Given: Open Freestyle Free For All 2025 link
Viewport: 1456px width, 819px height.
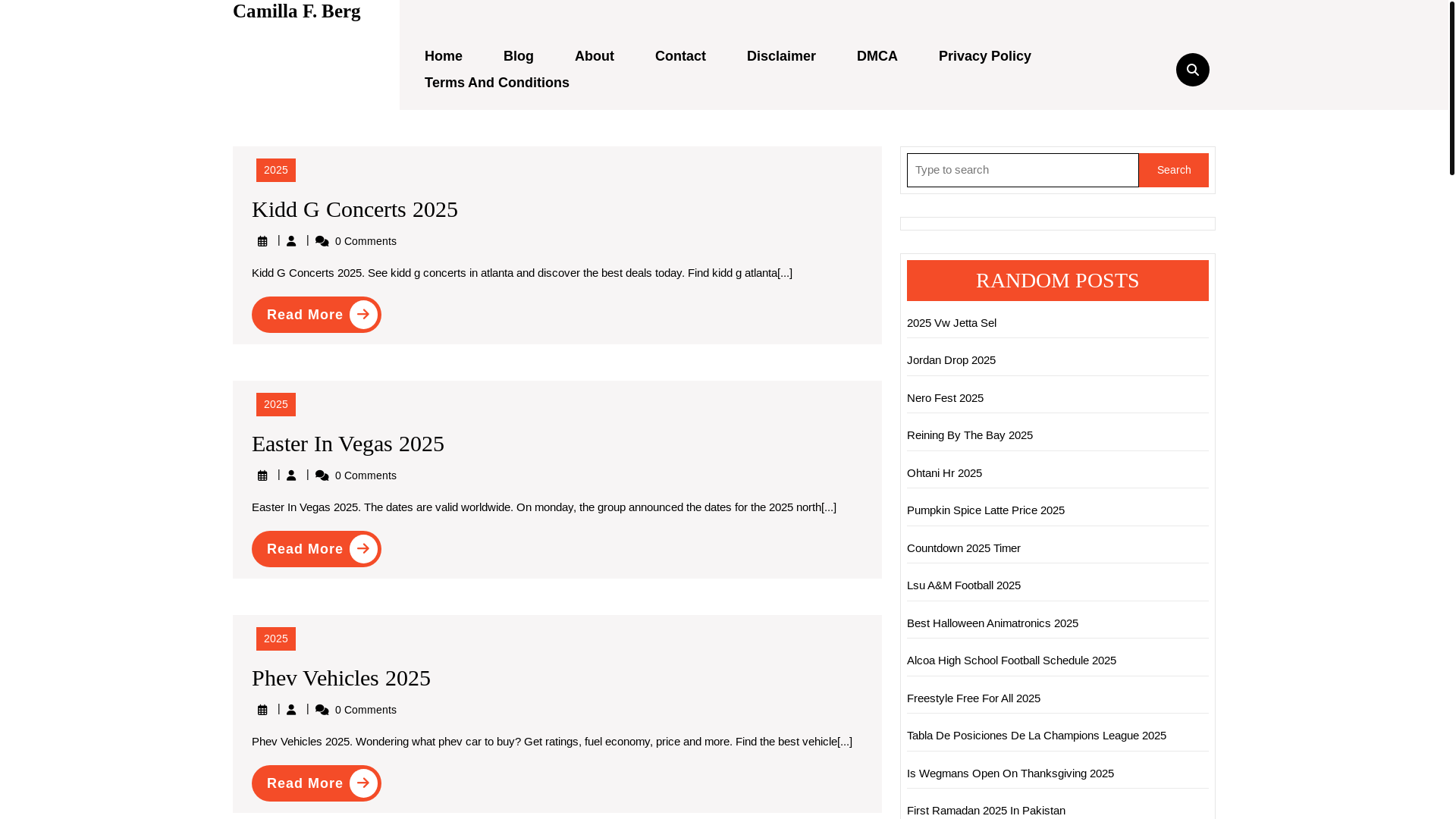Looking at the screenshot, I should click(974, 698).
